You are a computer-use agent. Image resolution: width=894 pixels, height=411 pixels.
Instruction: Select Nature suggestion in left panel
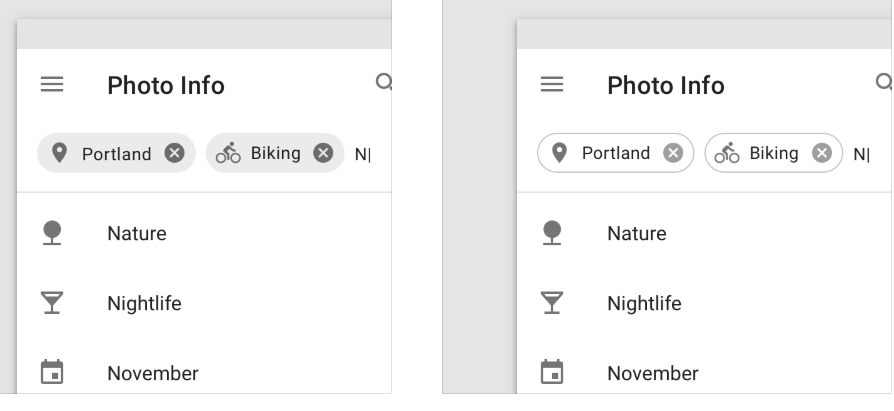click(x=204, y=233)
